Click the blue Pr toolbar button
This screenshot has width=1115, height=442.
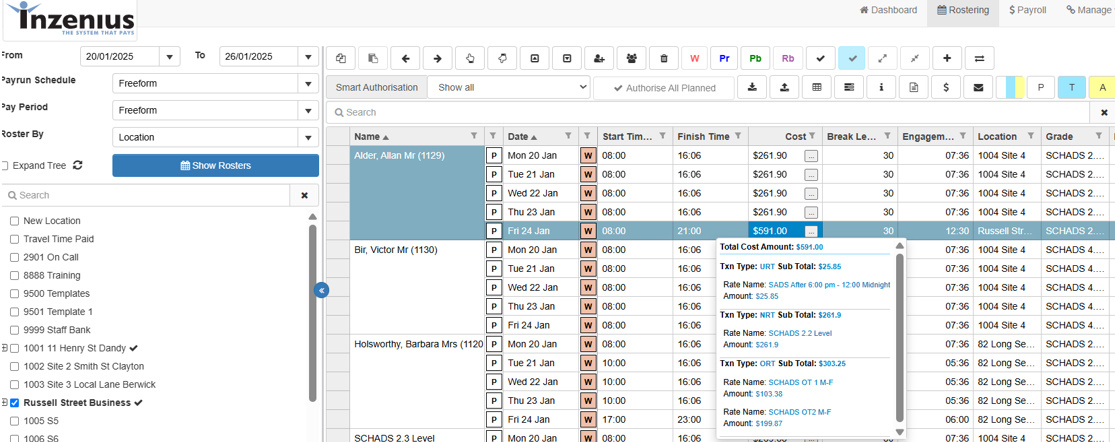(x=724, y=58)
